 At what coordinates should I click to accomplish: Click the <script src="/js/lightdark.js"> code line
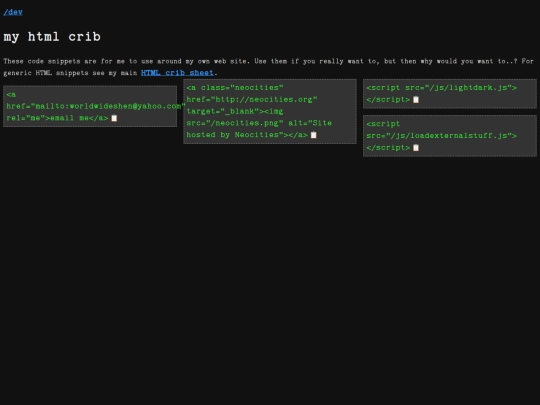coord(442,88)
